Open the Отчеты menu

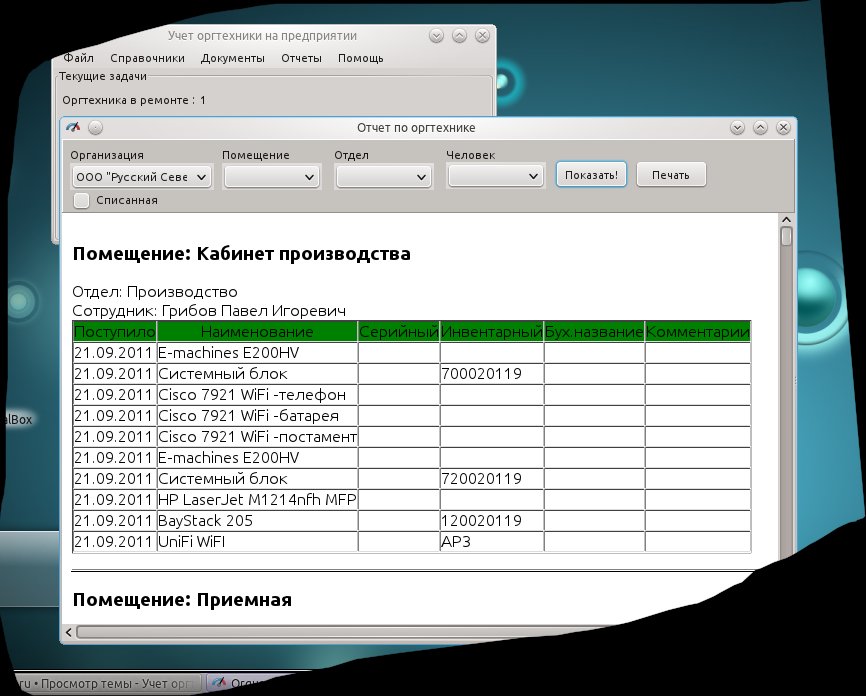pos(301,58)
